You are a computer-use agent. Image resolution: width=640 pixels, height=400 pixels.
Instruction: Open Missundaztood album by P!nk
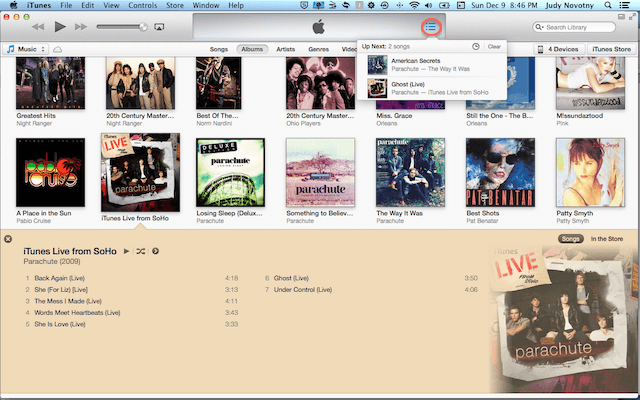[x=590, y=83]
